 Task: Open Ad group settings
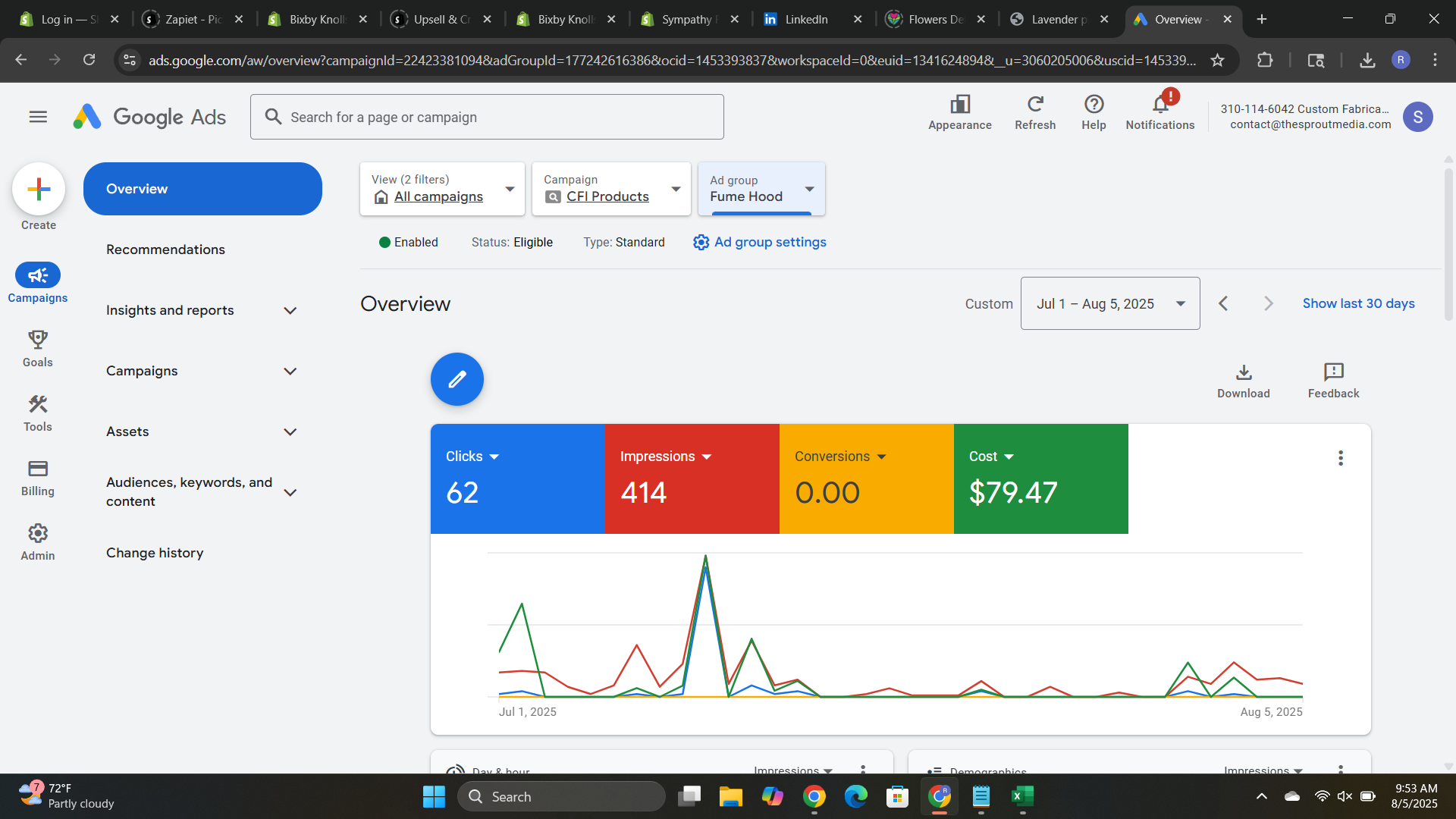[x=759, y=242]
